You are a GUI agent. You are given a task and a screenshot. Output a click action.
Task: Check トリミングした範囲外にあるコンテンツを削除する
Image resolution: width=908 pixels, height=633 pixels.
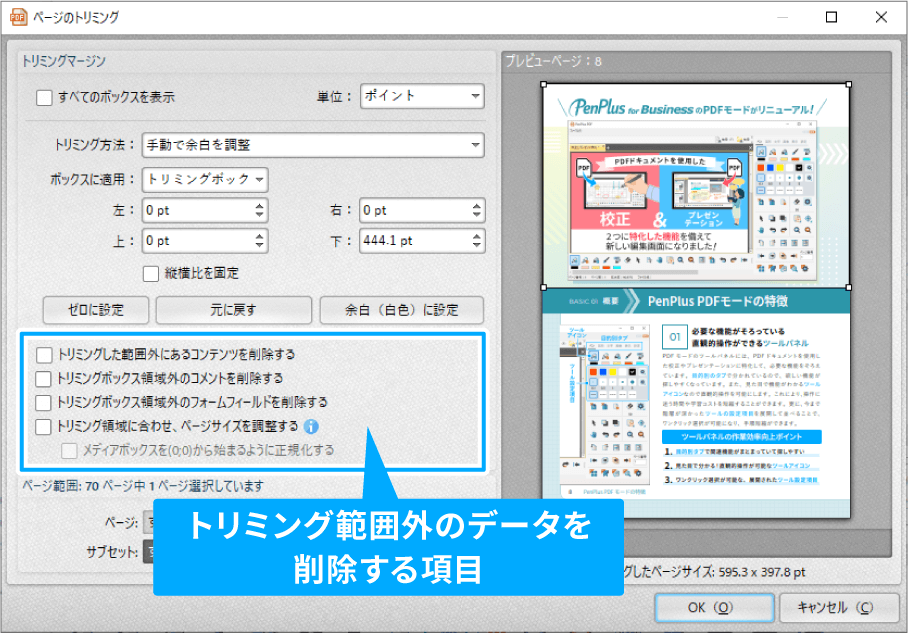point(44,354)
